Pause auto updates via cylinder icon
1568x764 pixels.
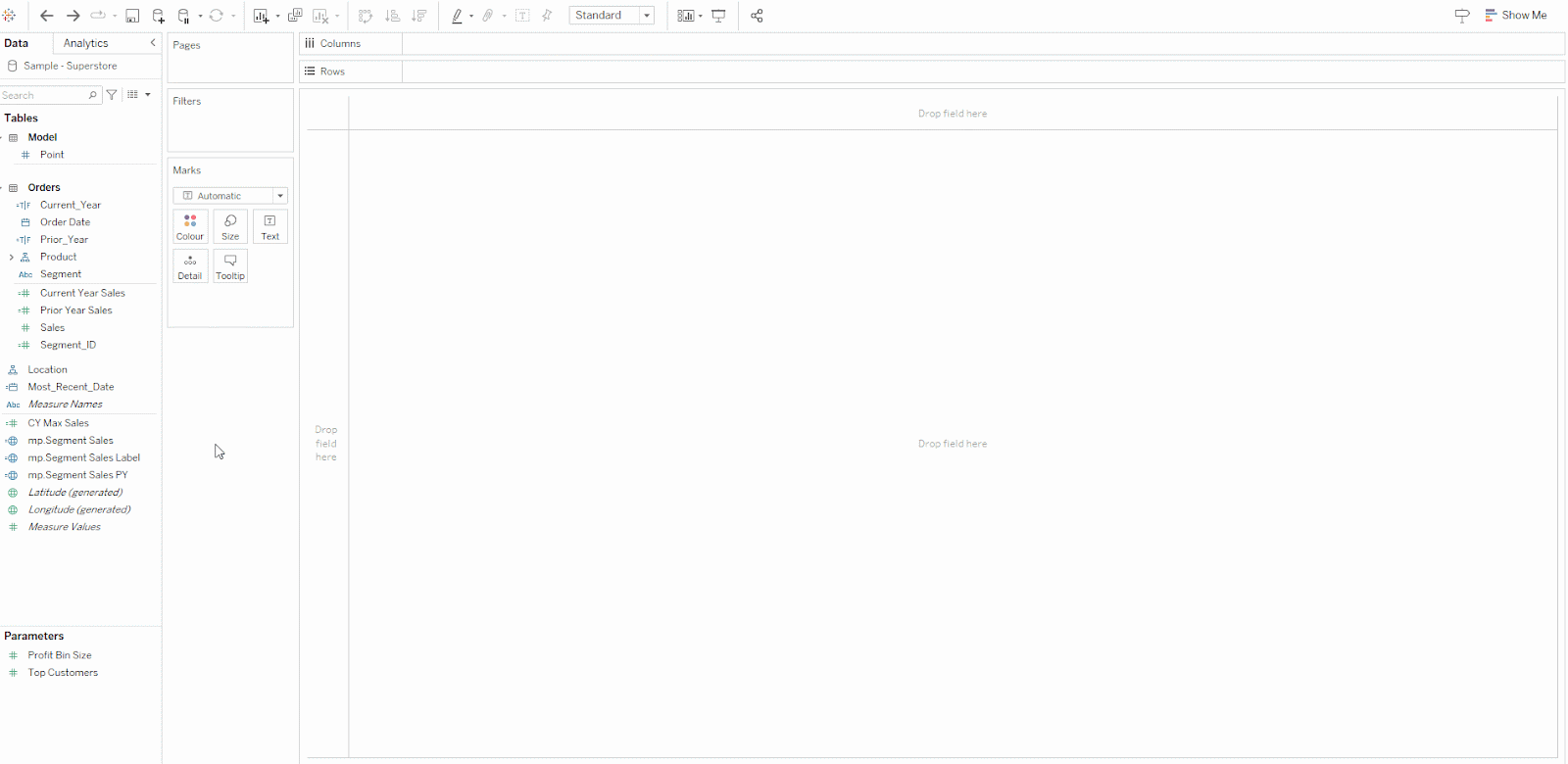tap(183, 16)
